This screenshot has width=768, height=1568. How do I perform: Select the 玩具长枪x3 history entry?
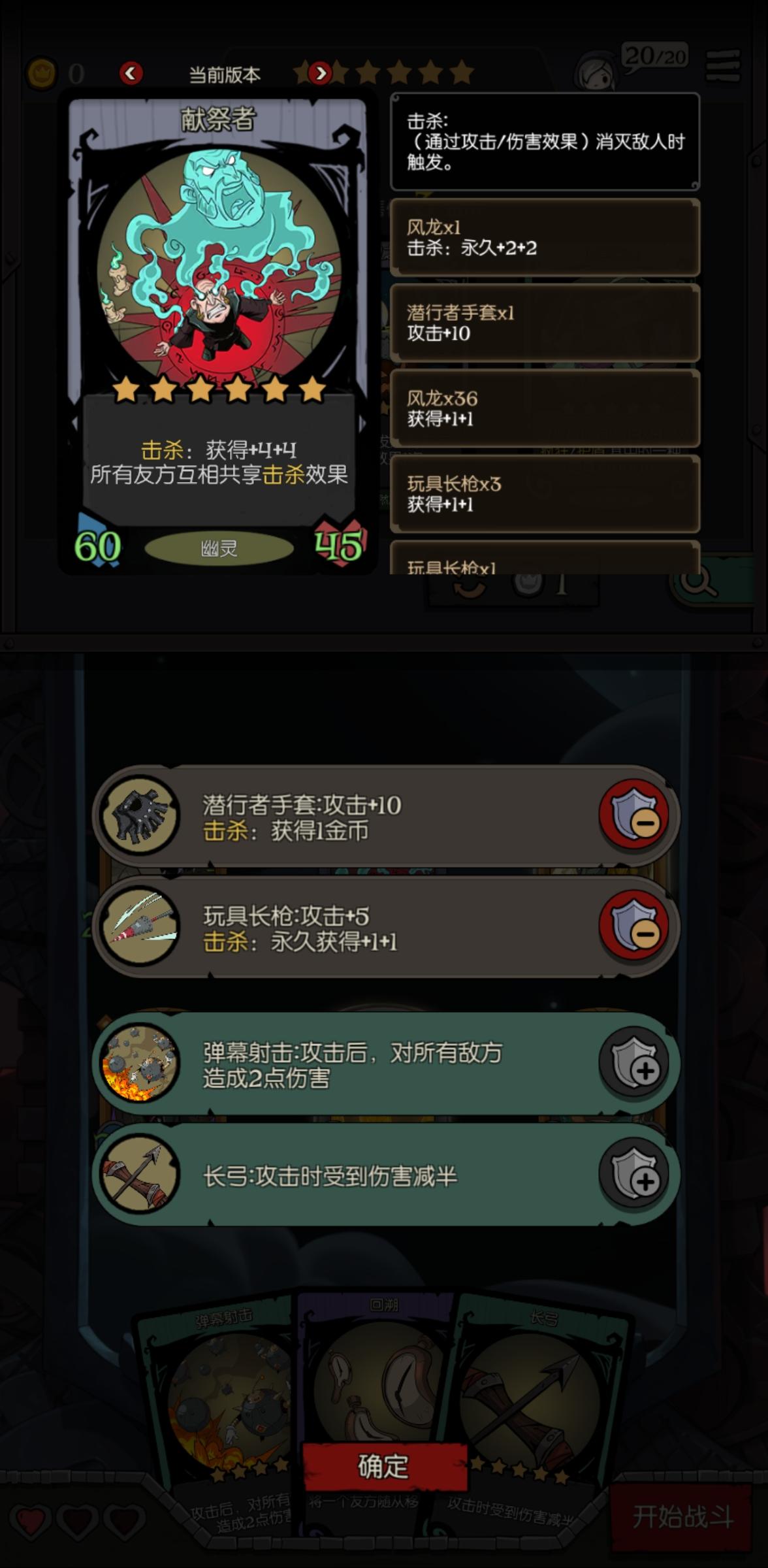(545, 494)
